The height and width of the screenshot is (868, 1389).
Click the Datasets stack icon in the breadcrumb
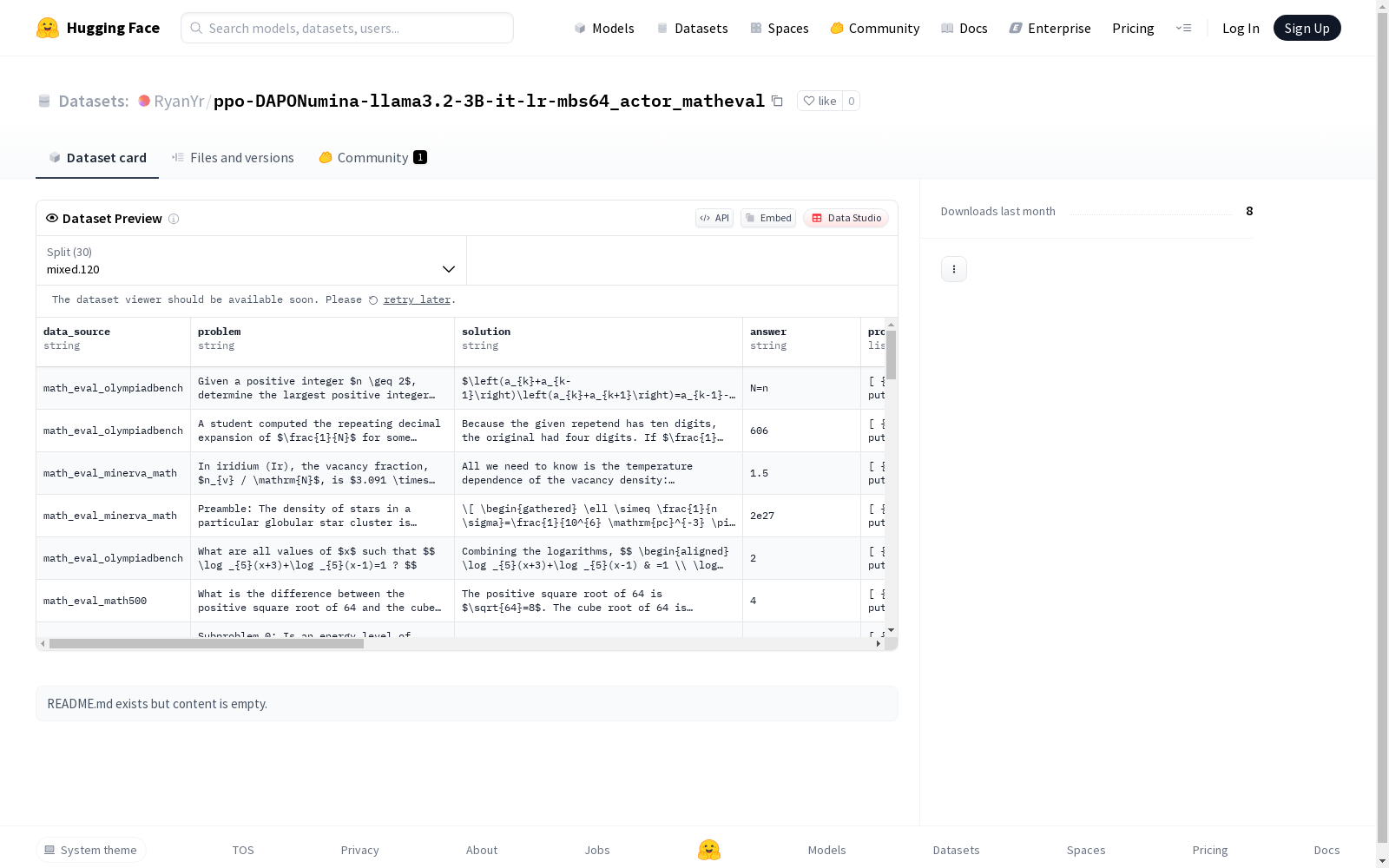tap(44, 101)
